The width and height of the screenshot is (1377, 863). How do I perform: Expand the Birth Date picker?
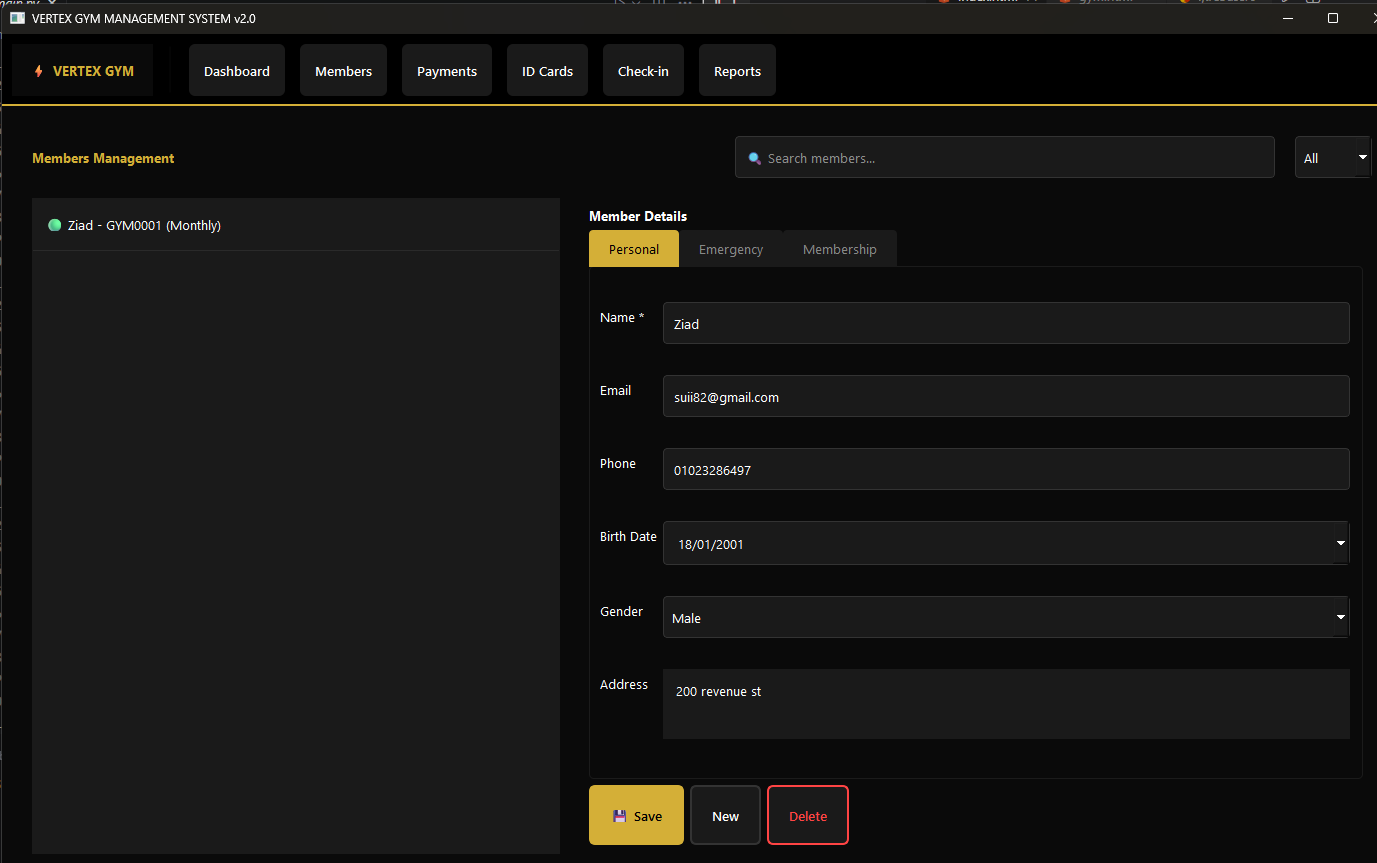pos(1340,543)
